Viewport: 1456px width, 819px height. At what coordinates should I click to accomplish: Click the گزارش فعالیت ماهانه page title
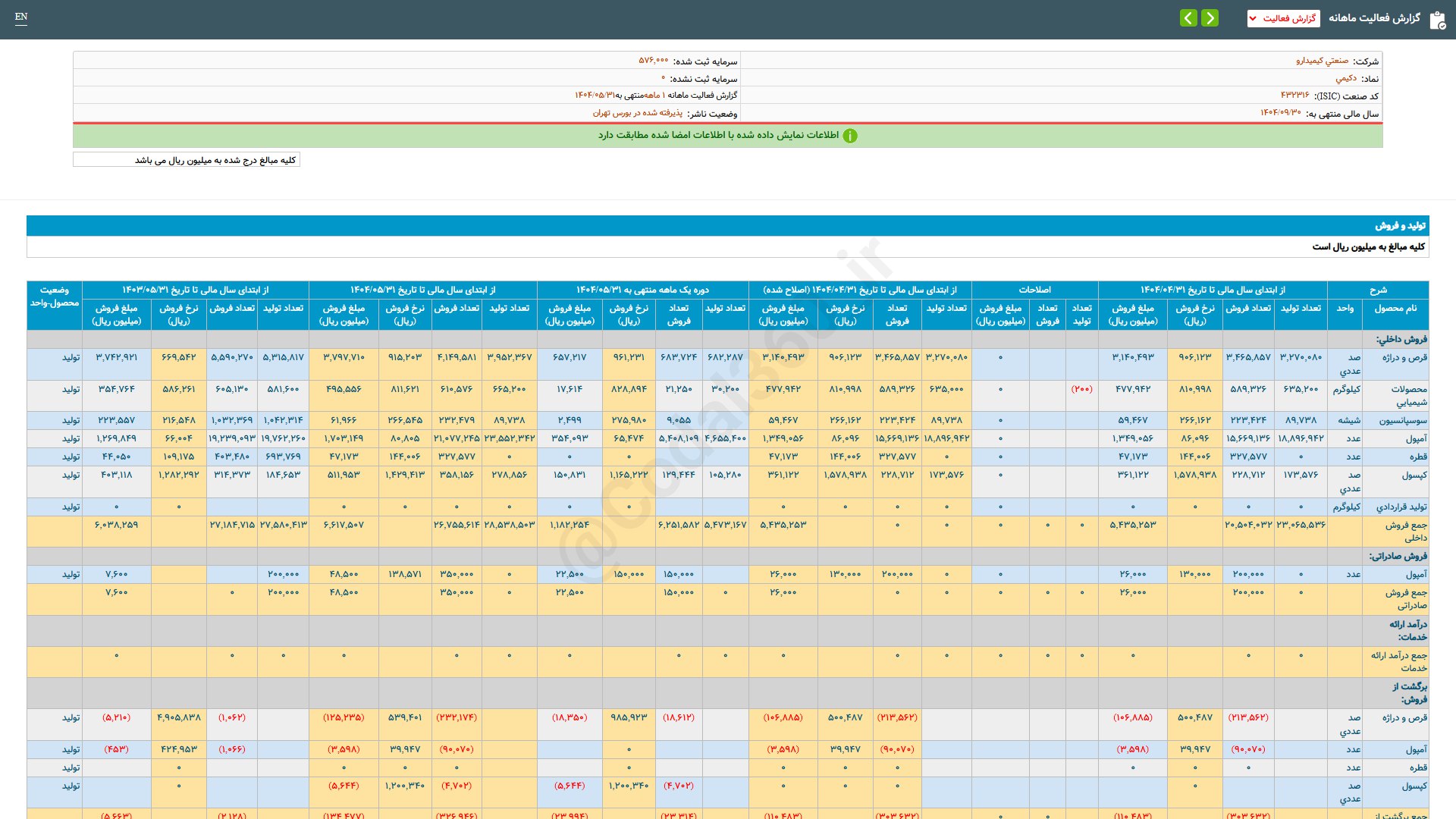1374,17
